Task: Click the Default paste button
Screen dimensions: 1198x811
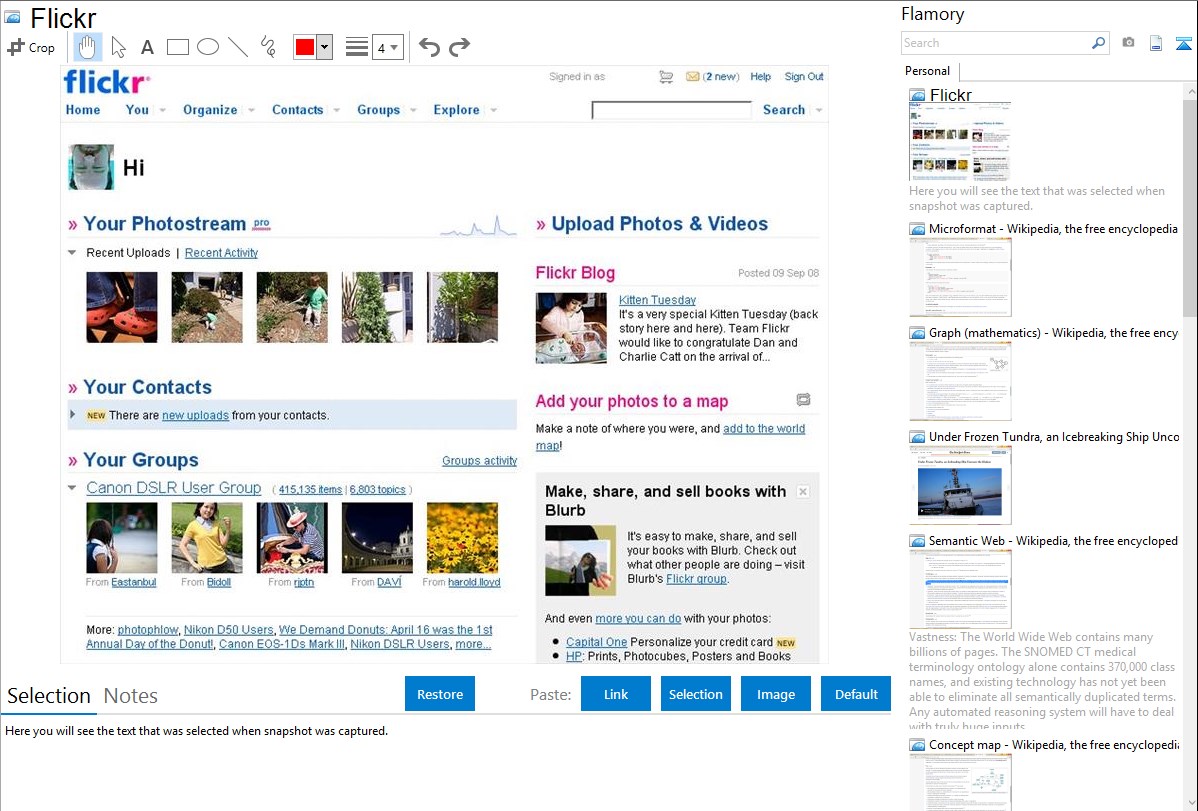Action: [x=856, y=694]
